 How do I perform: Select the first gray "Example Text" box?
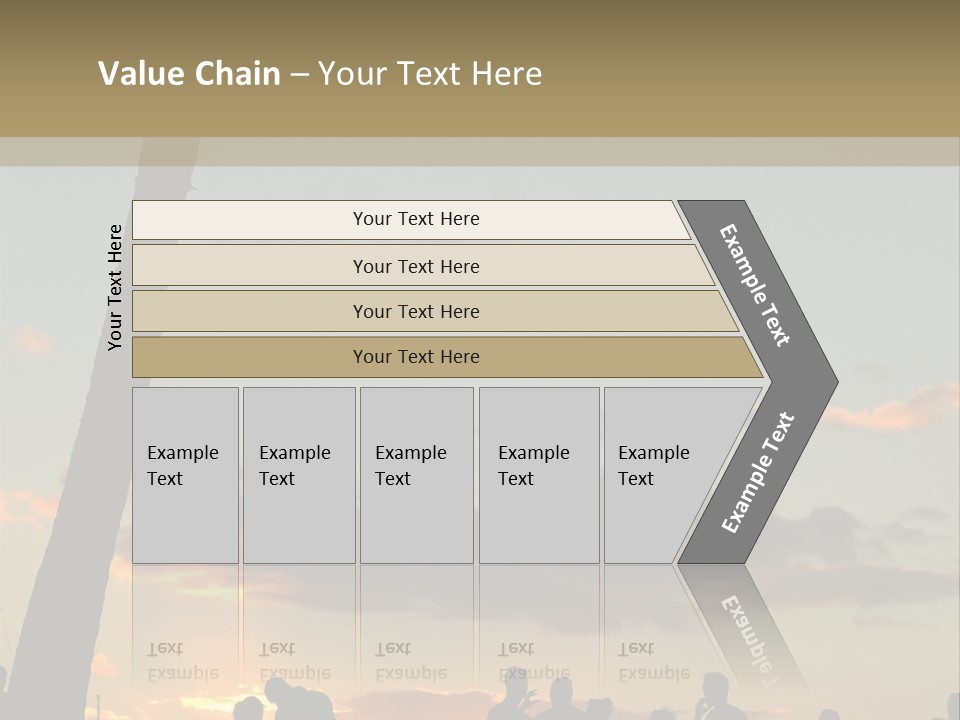pos(185,475)
